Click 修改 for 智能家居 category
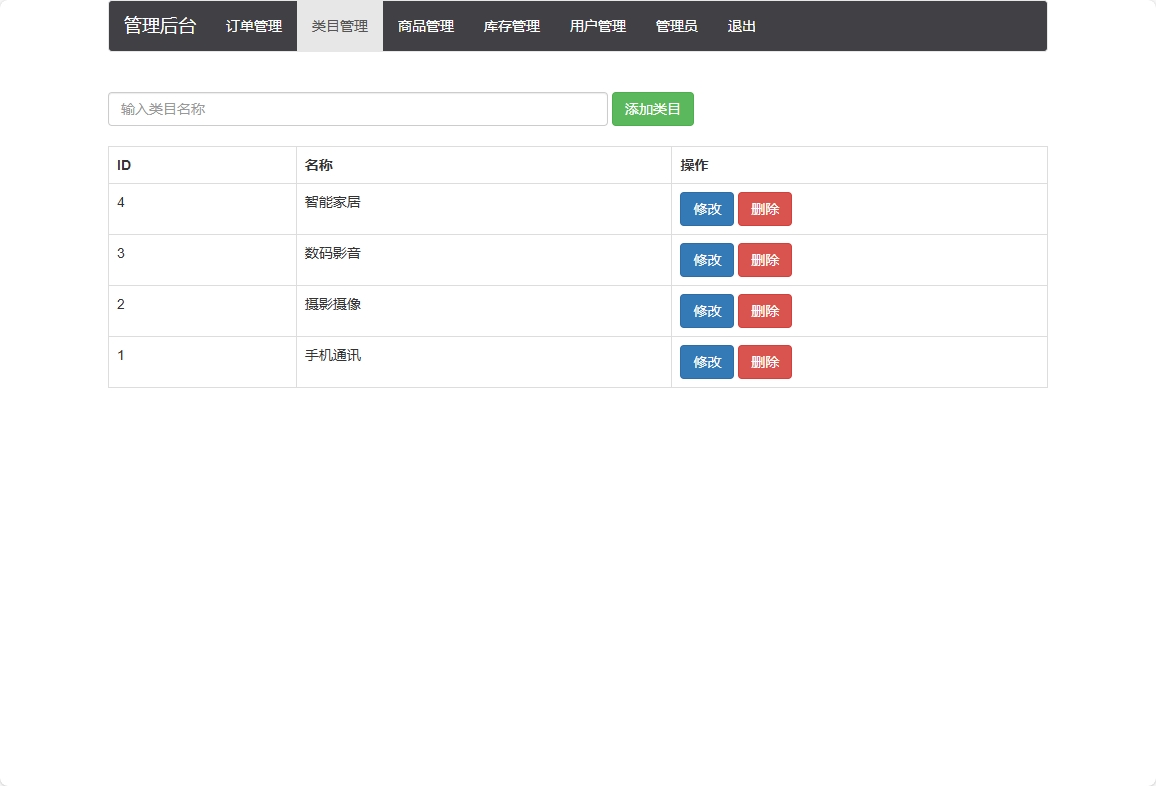The image size is (1156, 786). pos(706,209)
